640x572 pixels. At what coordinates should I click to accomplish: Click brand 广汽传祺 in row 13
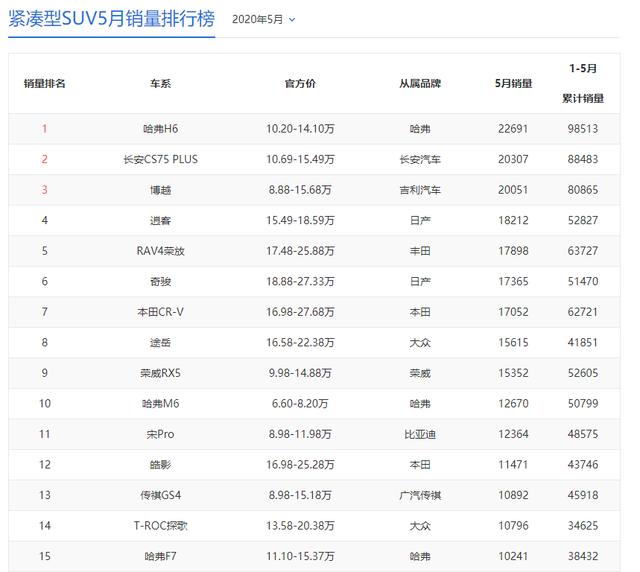coord(420,495)
